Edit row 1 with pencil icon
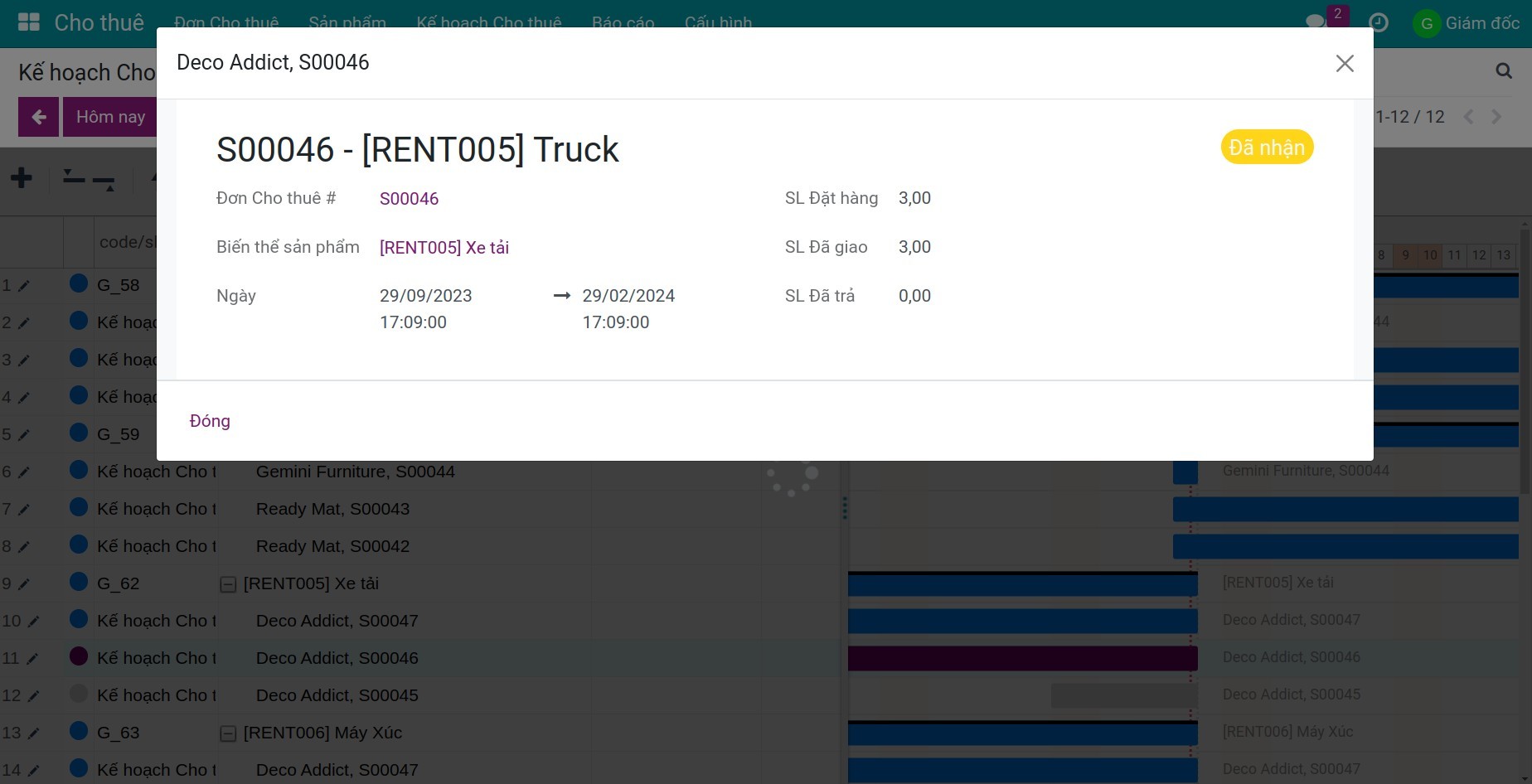The height and width of the screenshot is (784, 1532). coord(24,286)
